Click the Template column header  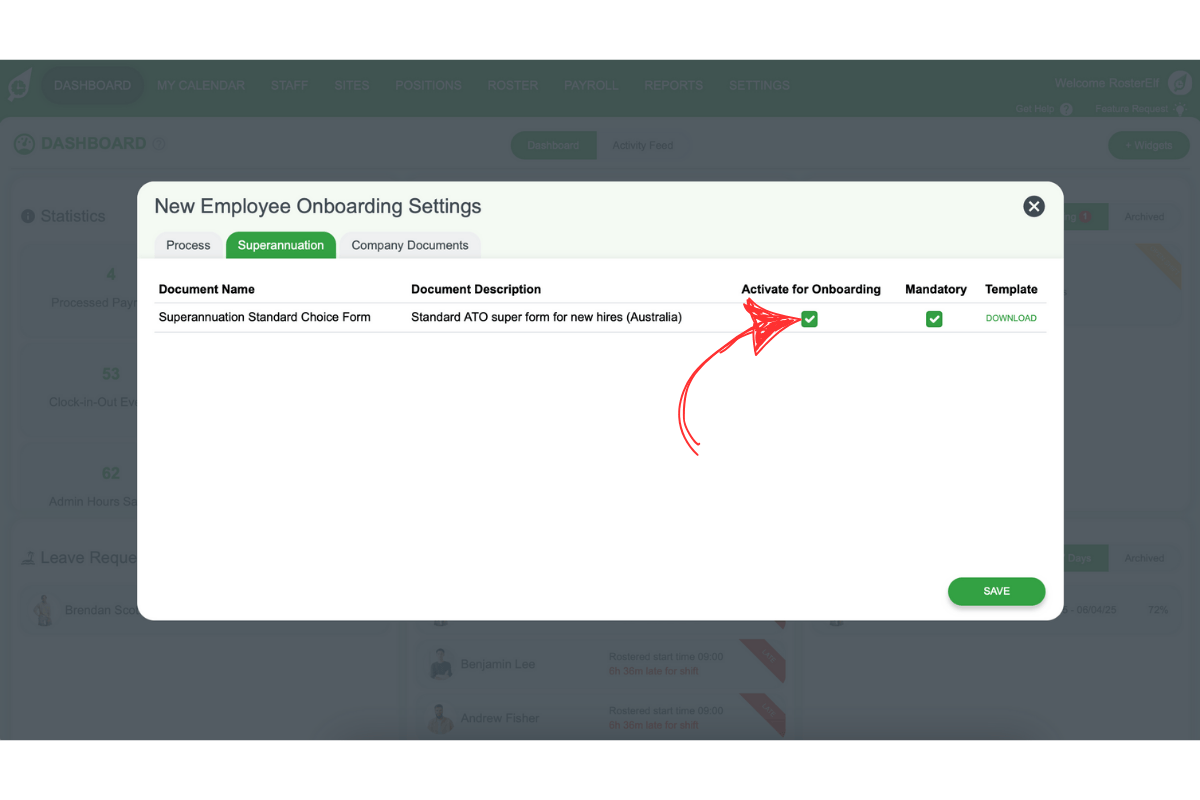(x=1011, y=289)
